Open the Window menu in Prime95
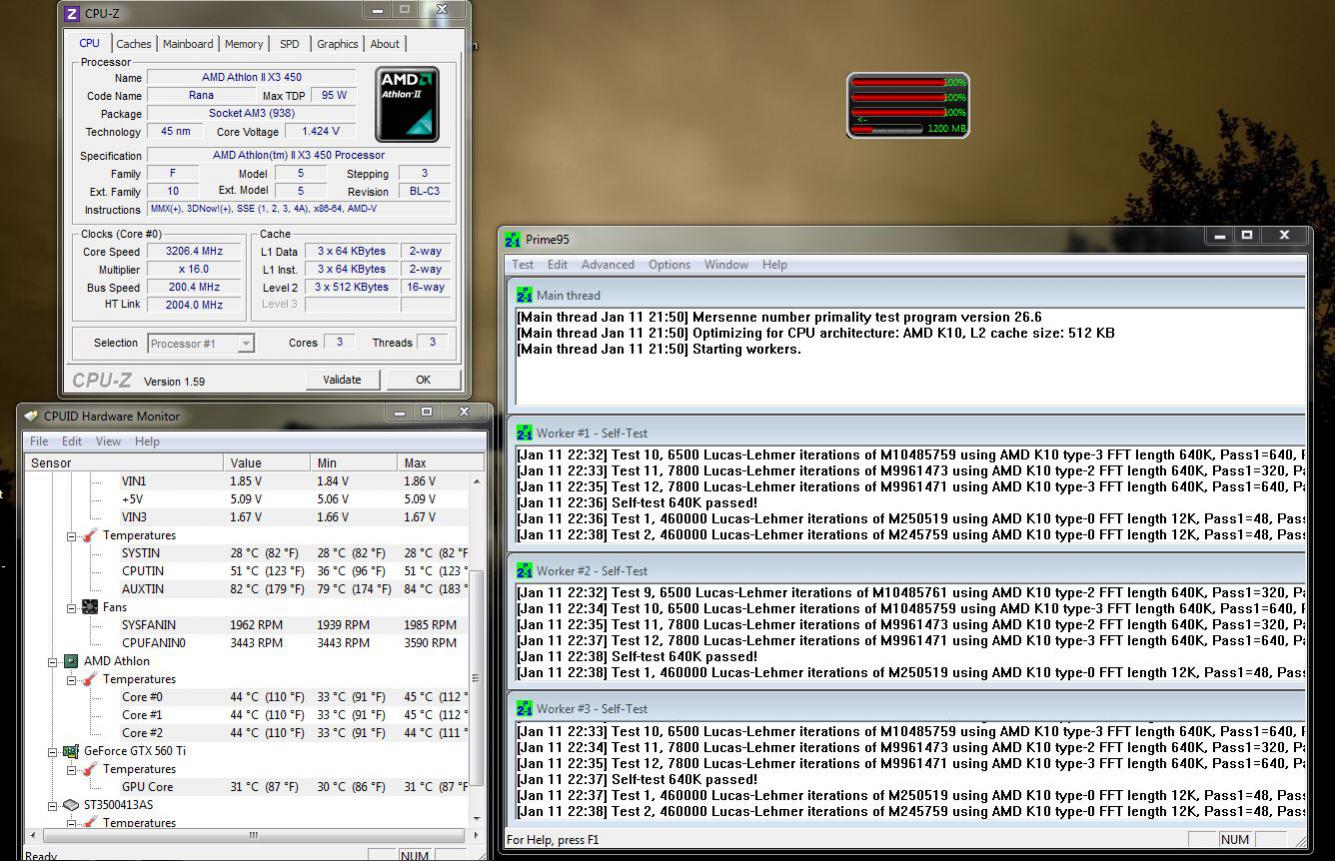1335x861 pixels. pyautogui.click(x=726, y=265)
